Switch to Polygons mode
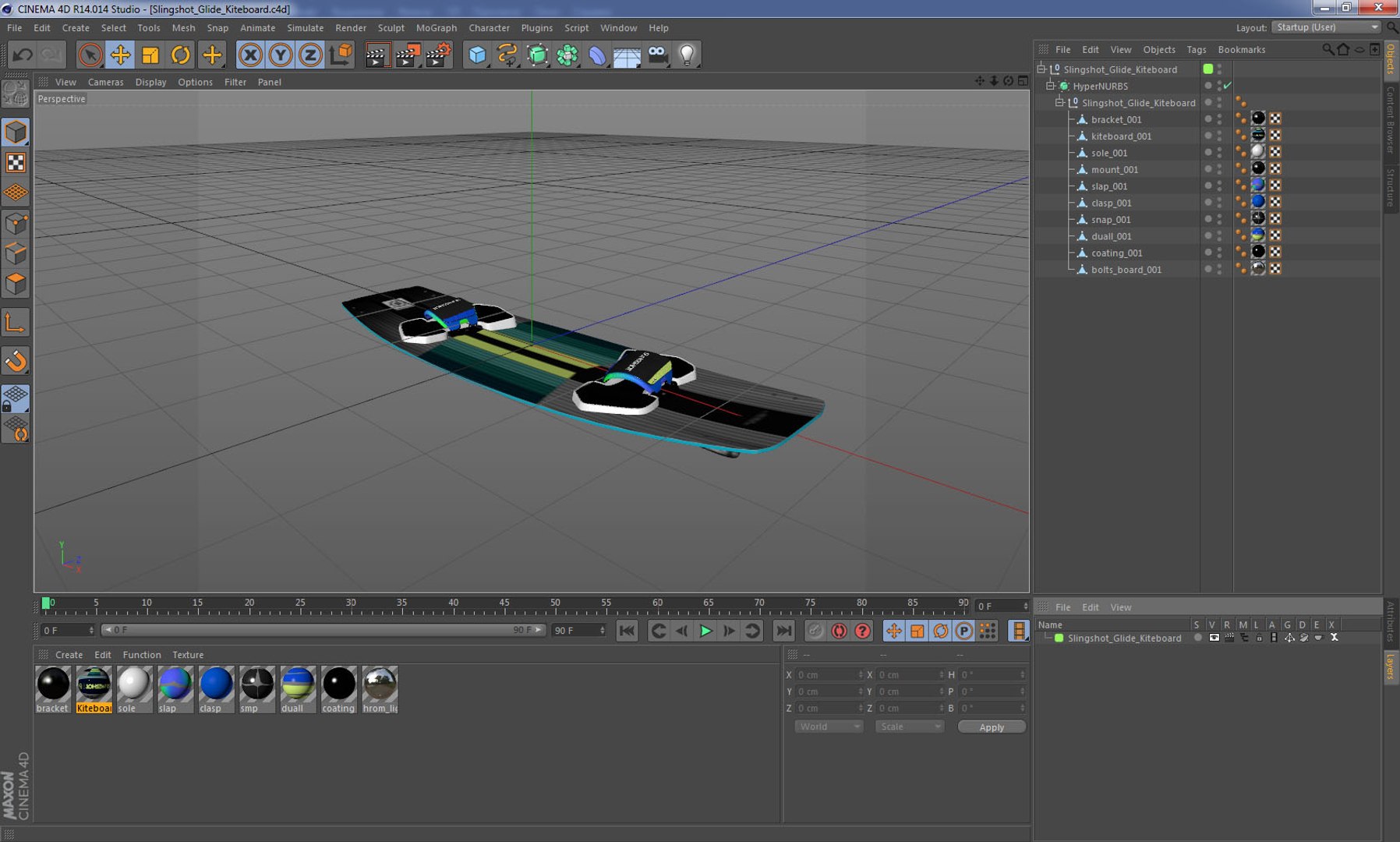Screen dimensions: 1400x842 16,285
